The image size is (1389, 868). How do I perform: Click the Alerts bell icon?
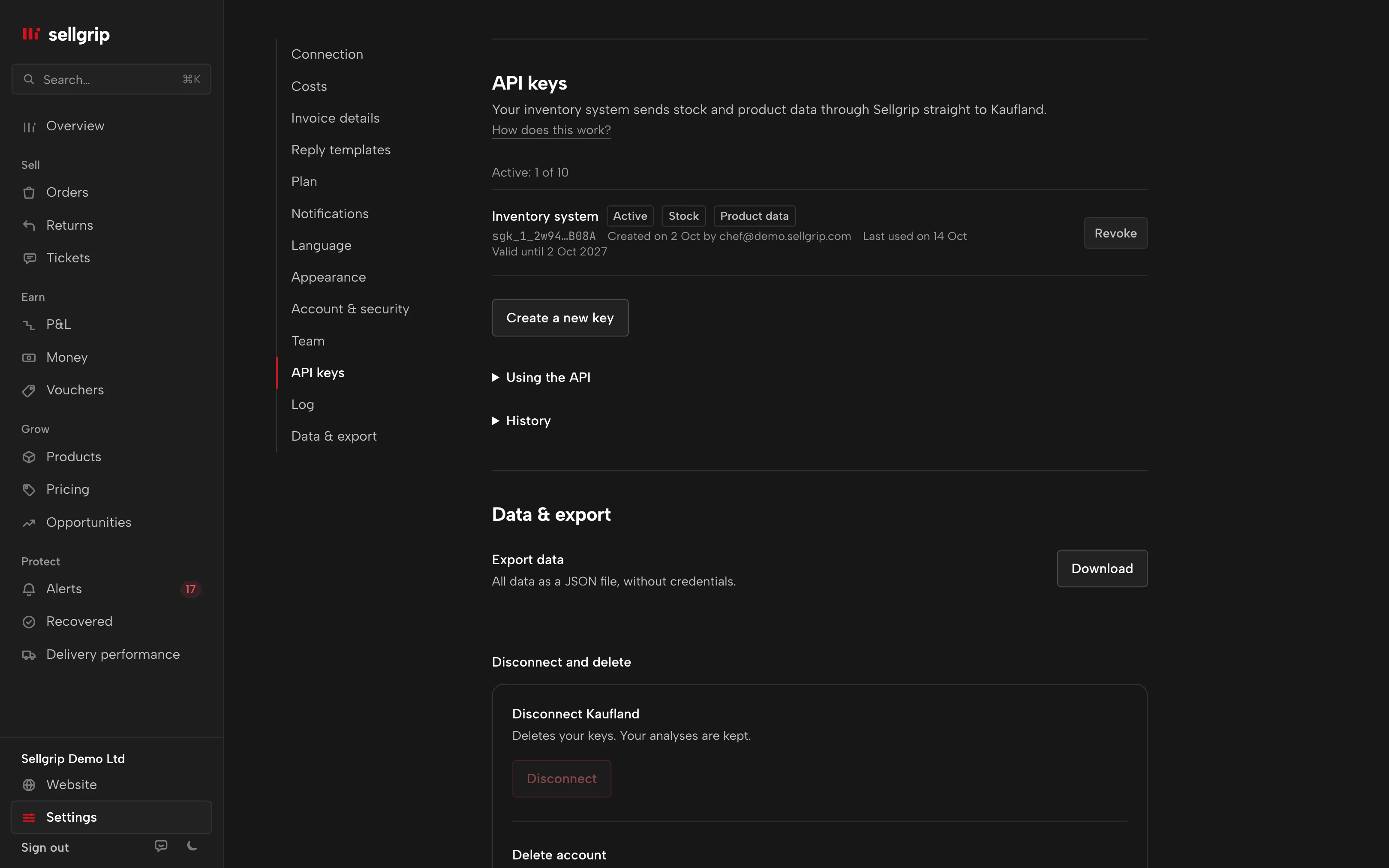29,589
